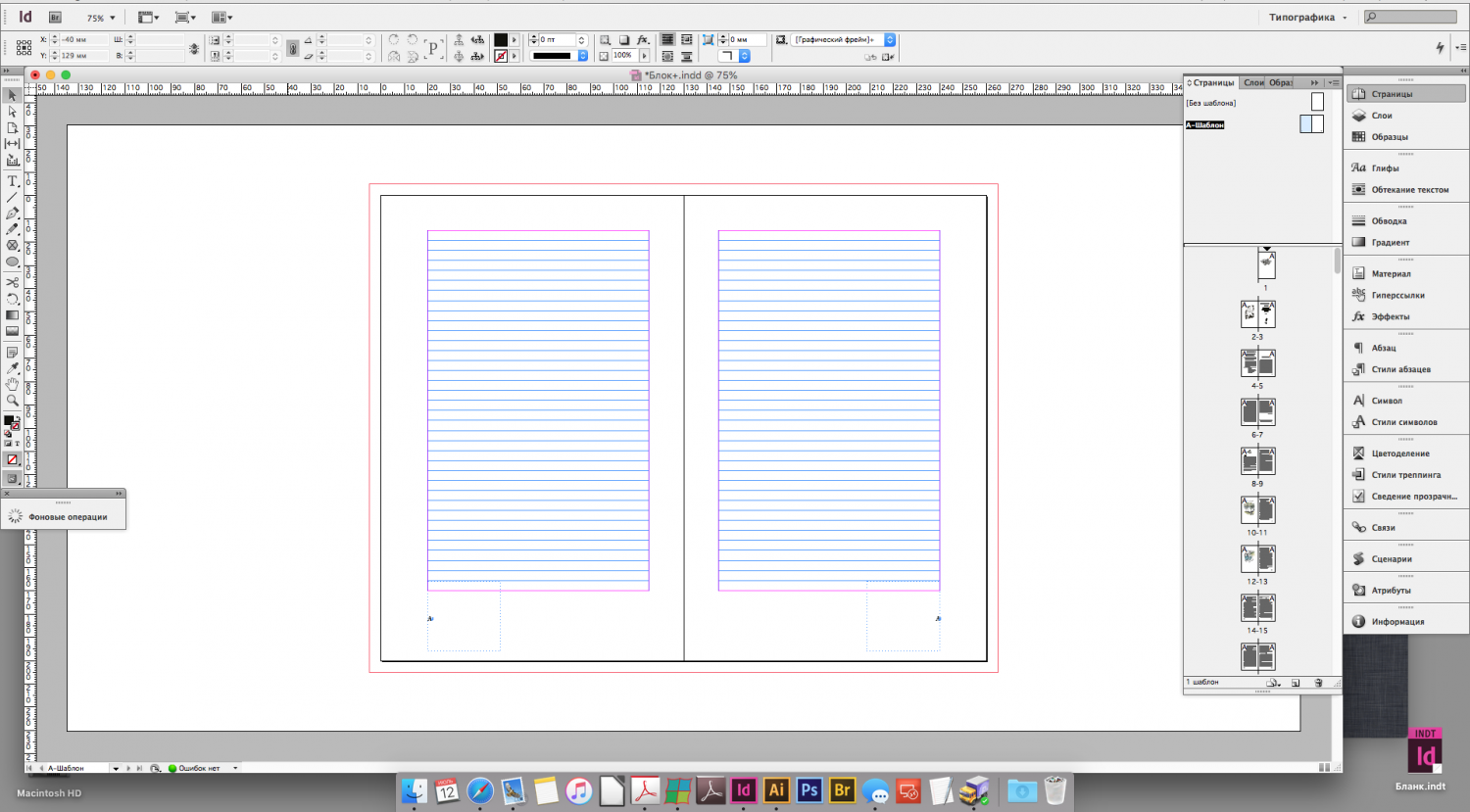Choose the Zoom magnifier tool
The image size is (1470, 812).
[x=13, y=401]
